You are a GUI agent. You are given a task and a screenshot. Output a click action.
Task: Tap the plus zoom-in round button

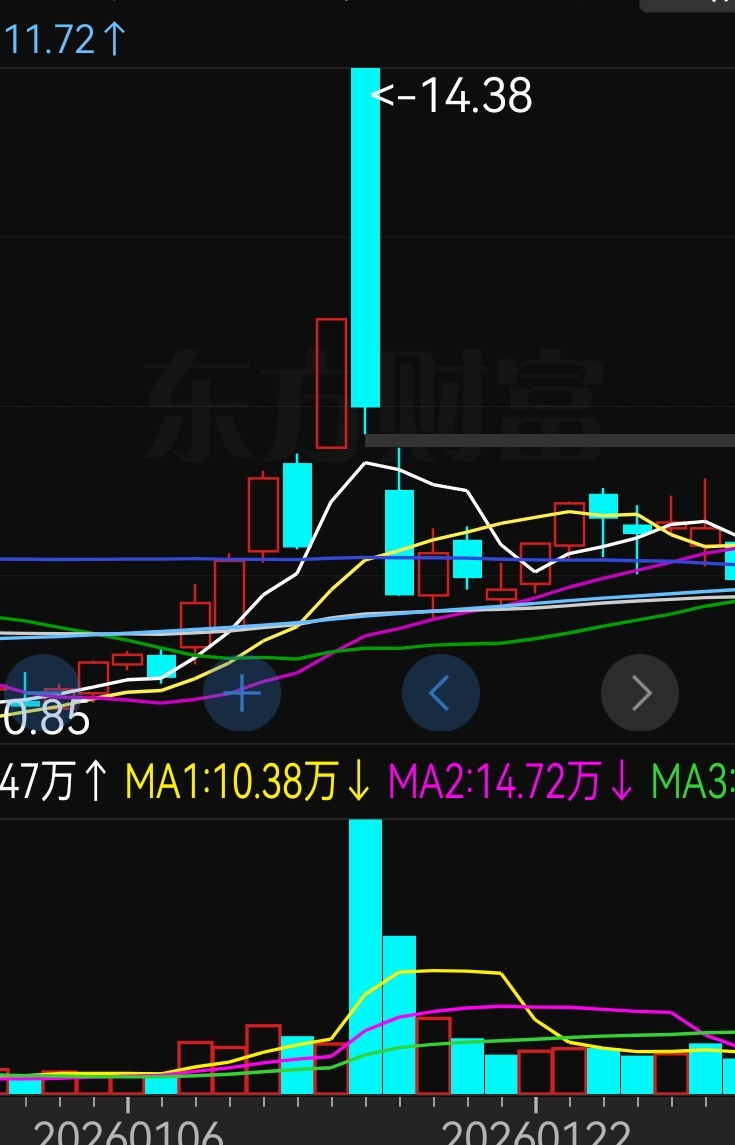tap(242, 692)
